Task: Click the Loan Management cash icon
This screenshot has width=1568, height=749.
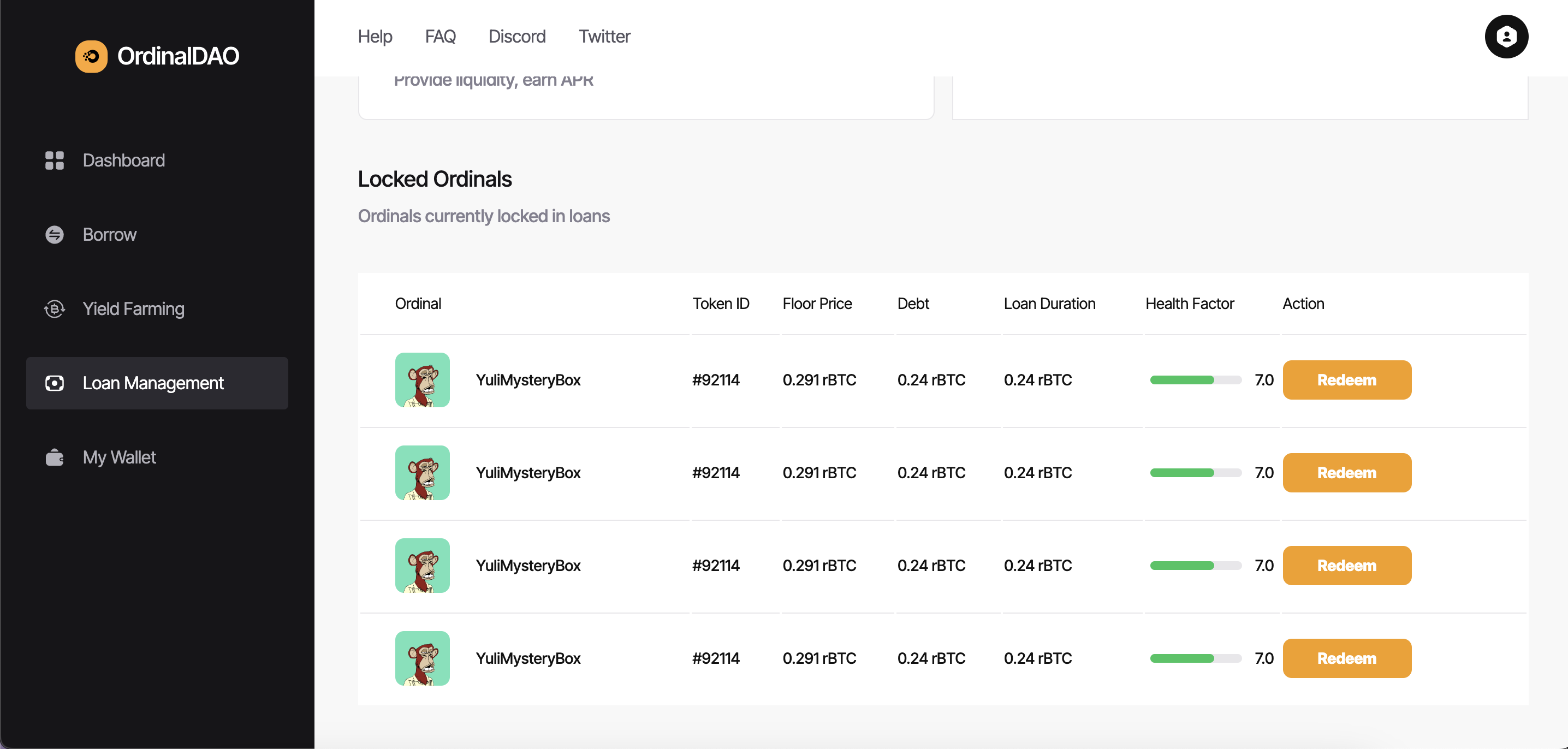Action: tap(54, 383)
